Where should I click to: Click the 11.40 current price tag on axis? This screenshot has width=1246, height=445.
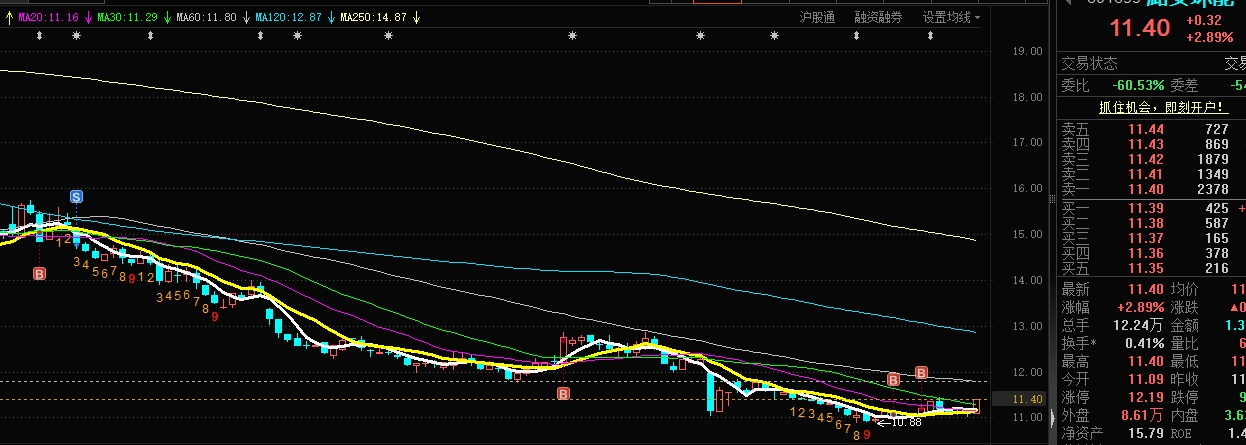coord(1029,399)
